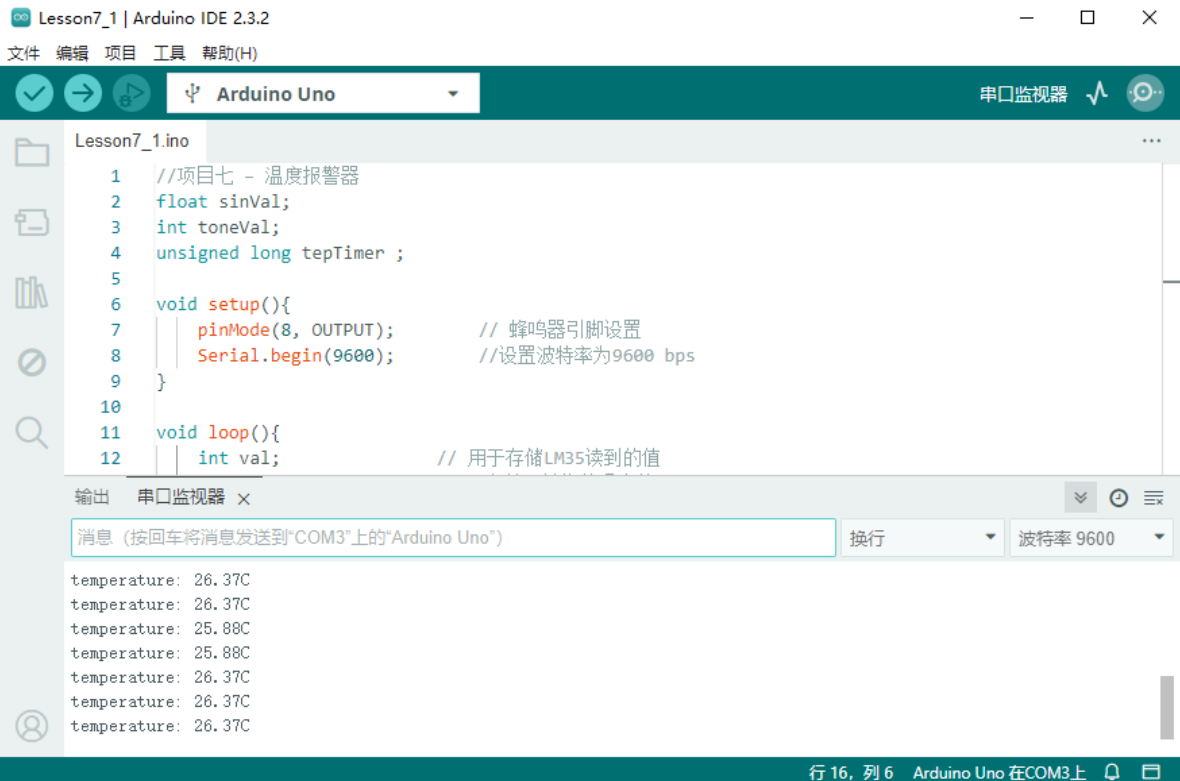Screen dimensions: 1180x781
Task: Open the 换行 line ending dropdown
Action: 922,538
